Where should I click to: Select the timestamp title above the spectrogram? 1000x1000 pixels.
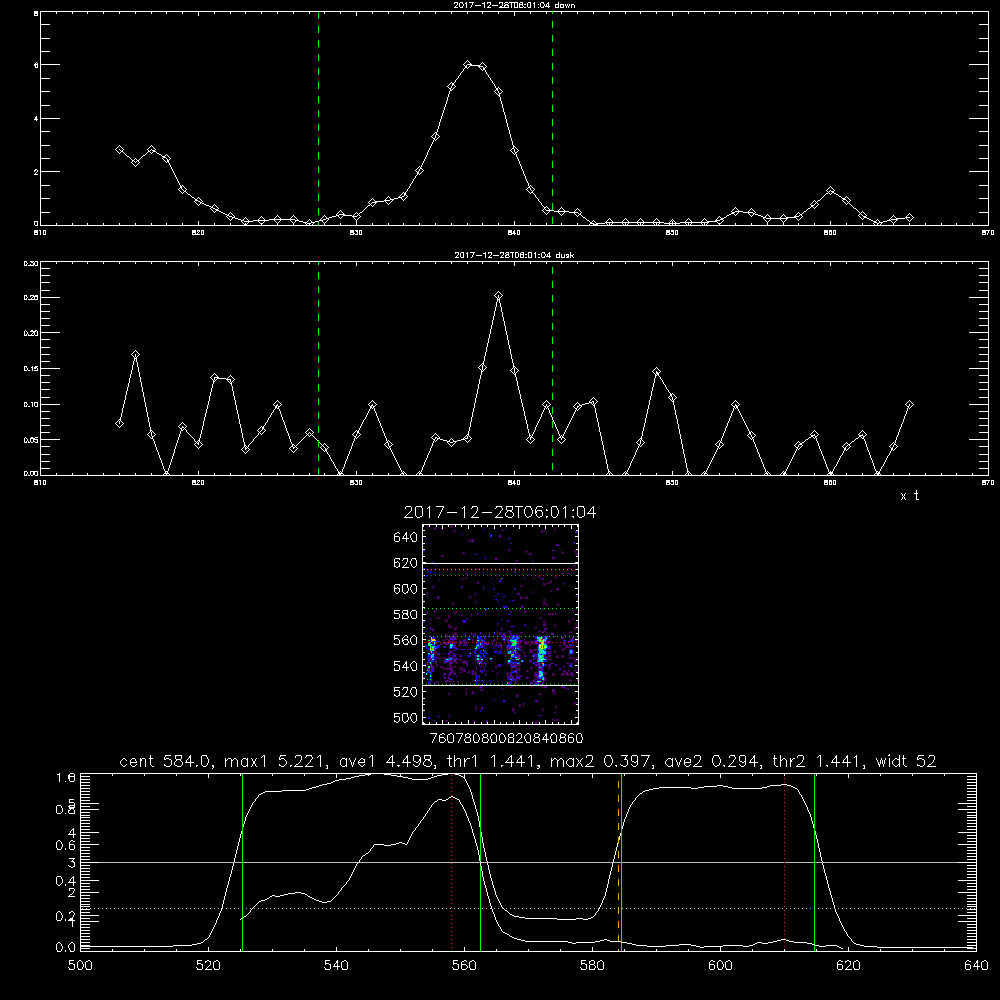(x=500, y=512)
